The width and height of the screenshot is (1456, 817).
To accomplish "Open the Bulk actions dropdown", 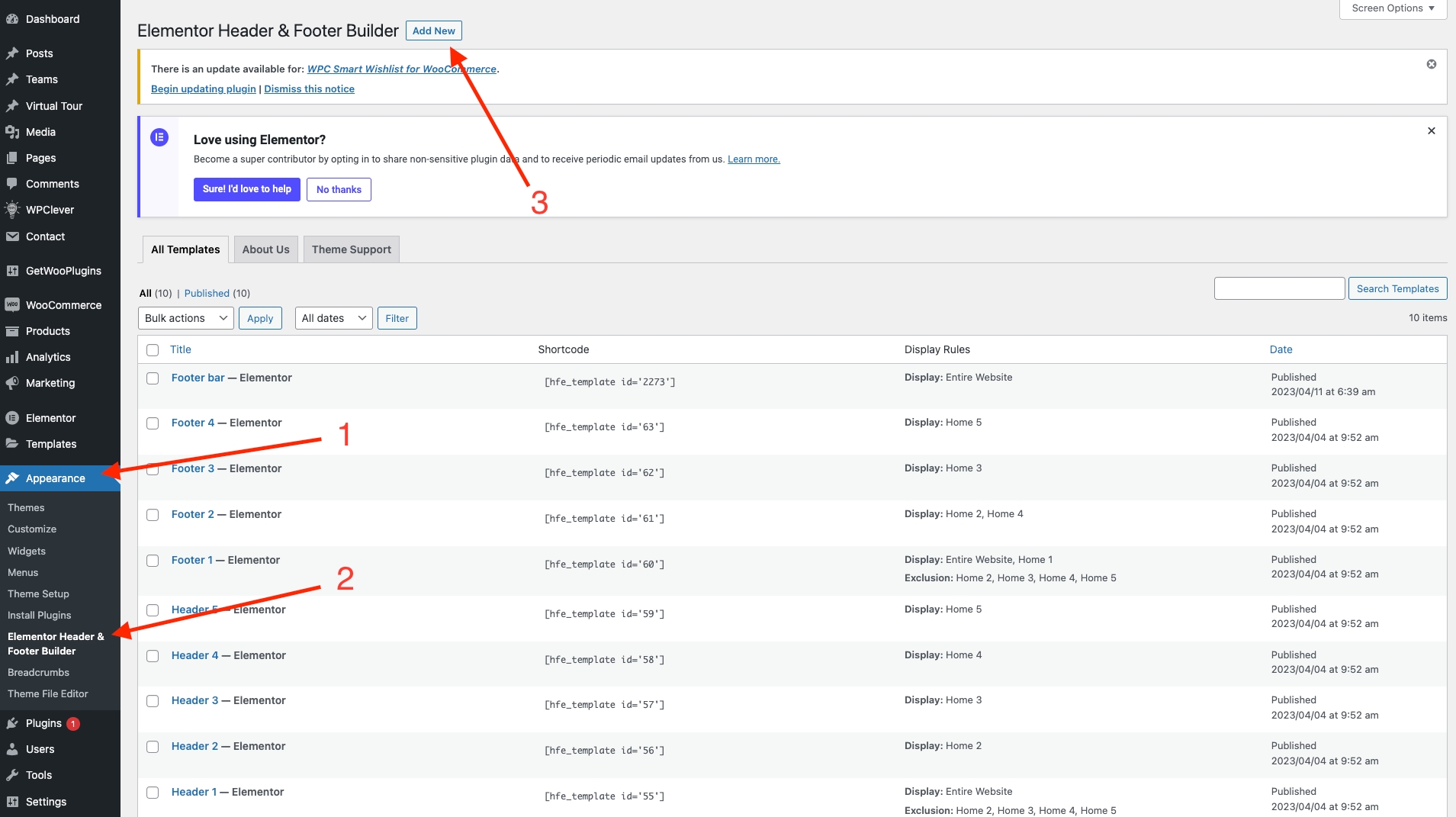I will tap(186, 318).
